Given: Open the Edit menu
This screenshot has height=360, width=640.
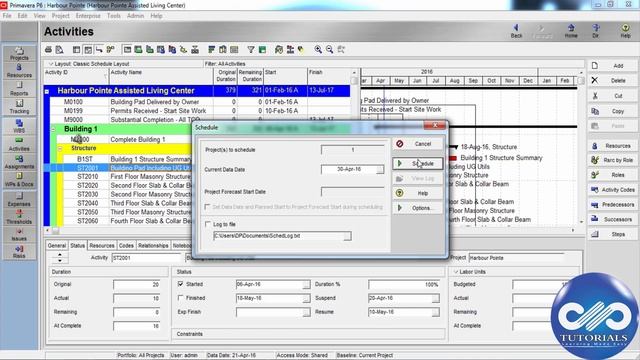Looking at the screenshot, I should [x=22, y=16].
